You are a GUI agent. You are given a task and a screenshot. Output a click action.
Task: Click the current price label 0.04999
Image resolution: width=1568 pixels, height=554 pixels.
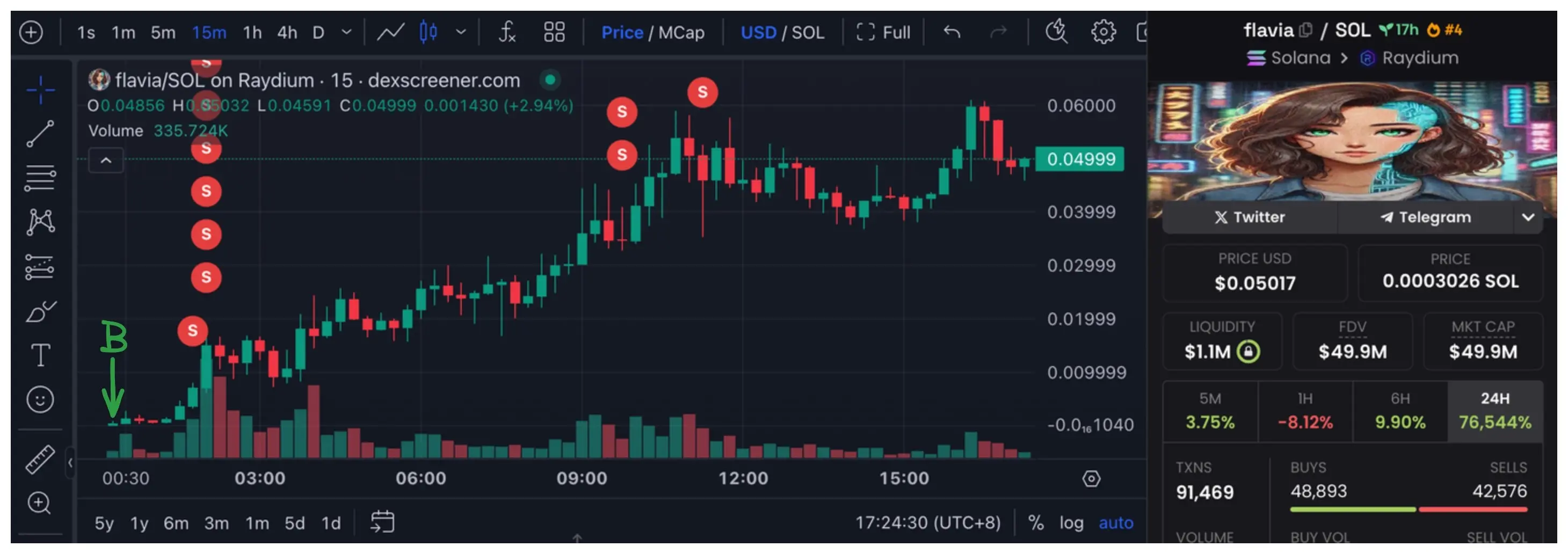click(1080, 159)
